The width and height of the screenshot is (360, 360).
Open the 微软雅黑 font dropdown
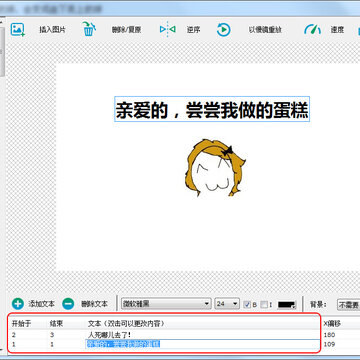[166, 304]
